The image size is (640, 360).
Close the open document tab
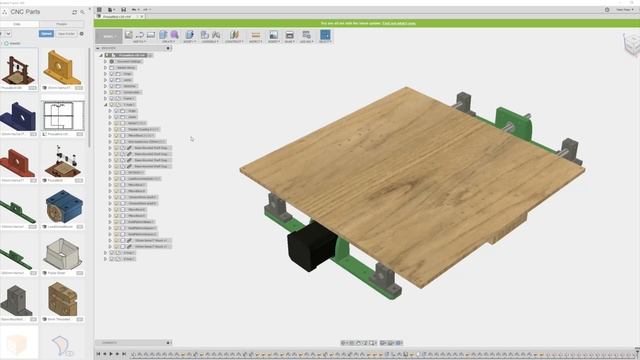coord(142,17)
